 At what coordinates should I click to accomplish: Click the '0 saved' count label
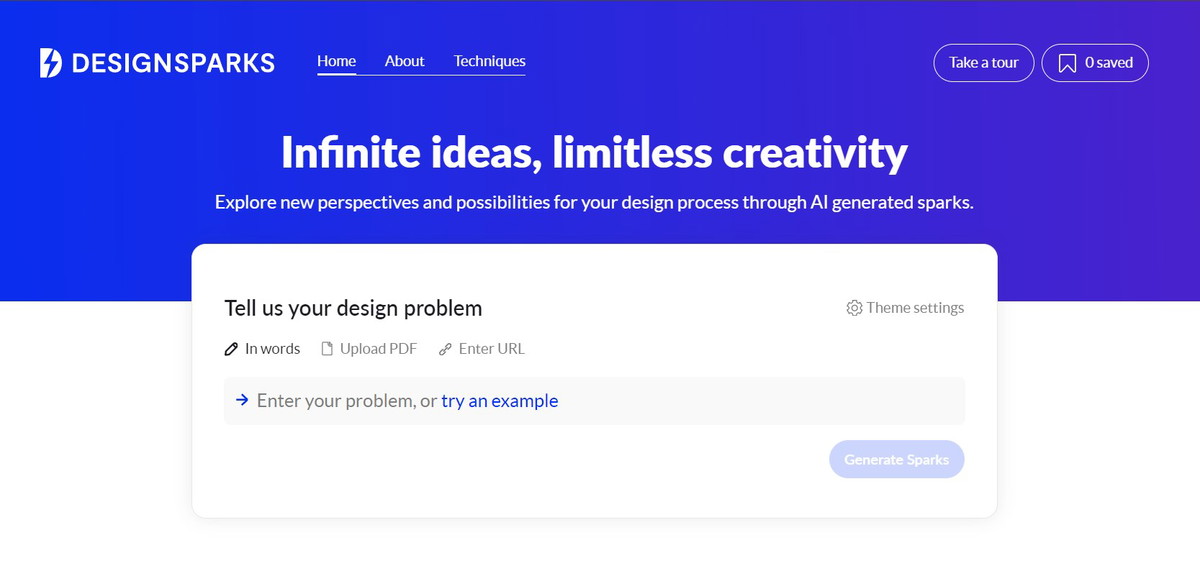point(1110,62)
